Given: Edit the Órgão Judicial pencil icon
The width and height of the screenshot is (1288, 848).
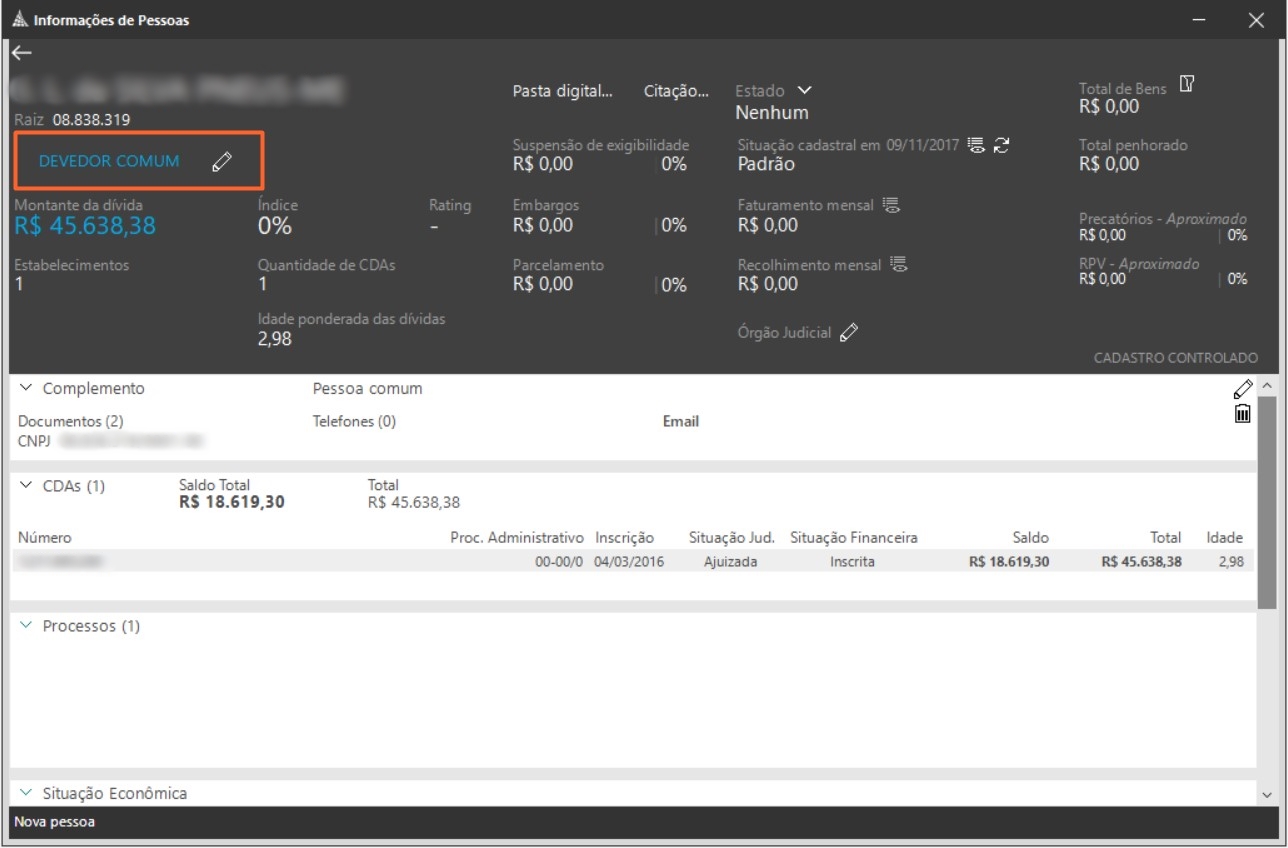Looking at the screenshot, I should tap(849, 333).
